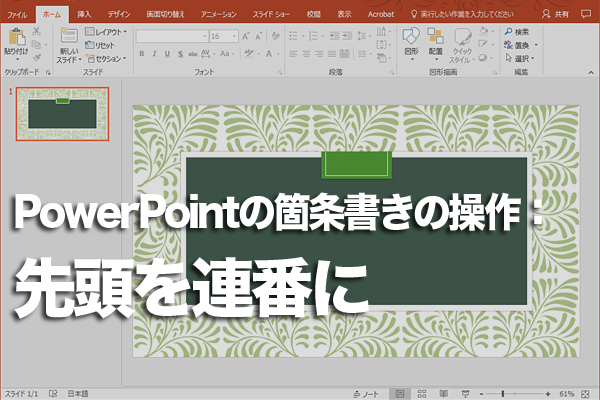Click the zoom slider handle
The height and width of the screenshot is (400, 600).
coord(503,393)
